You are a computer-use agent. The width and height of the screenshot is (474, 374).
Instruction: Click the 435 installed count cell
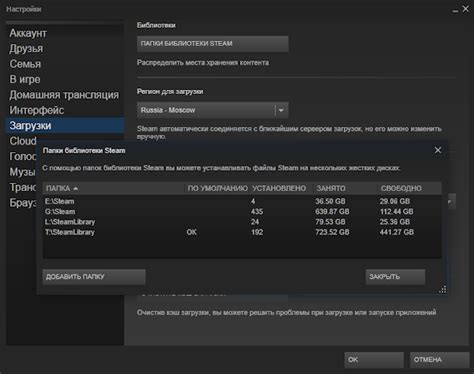point(257,212)
